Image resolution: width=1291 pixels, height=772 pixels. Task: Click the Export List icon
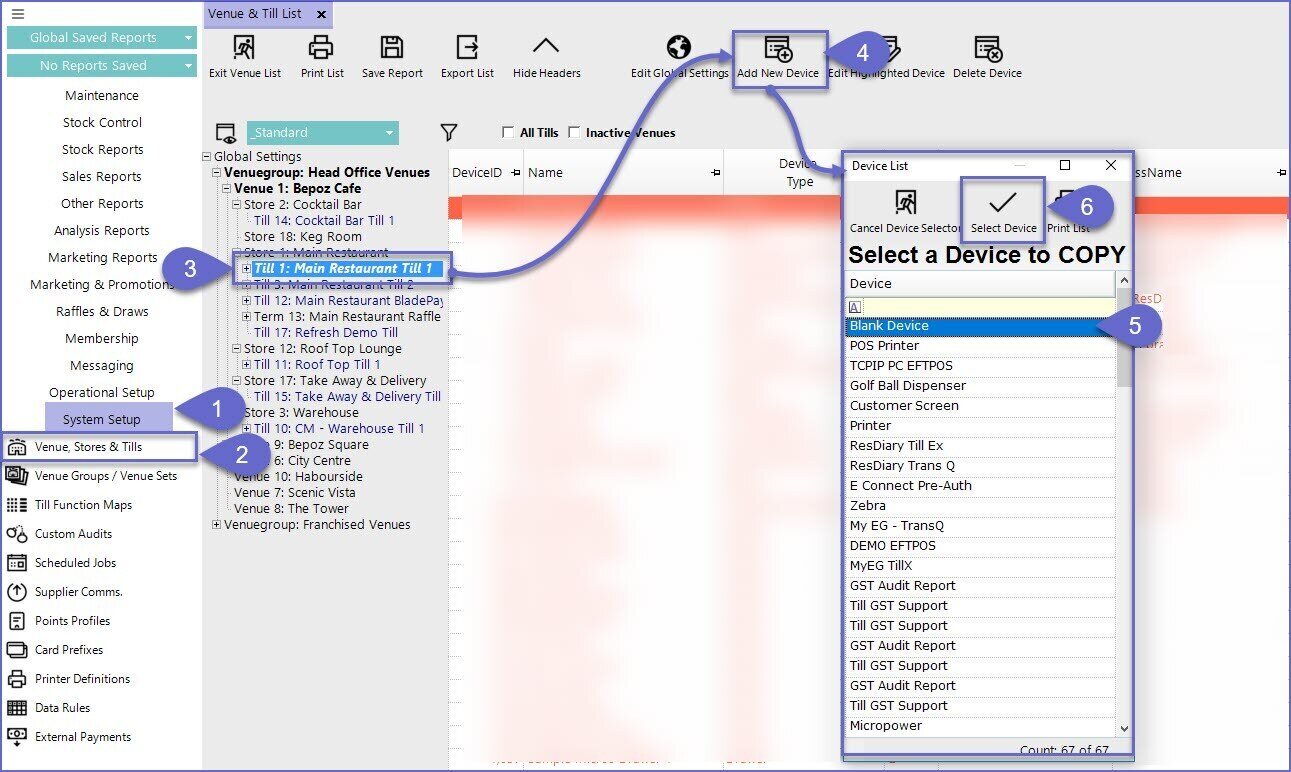point(467,48)
